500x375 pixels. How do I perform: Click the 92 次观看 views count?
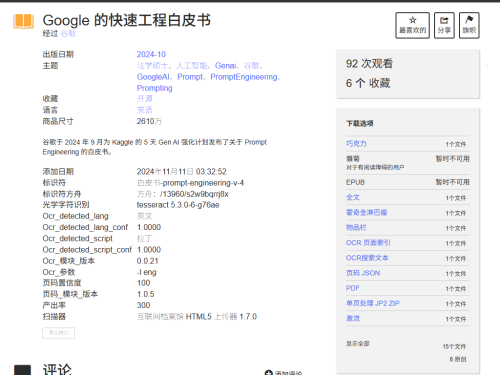pyautogui.click(x=369, y=64)
